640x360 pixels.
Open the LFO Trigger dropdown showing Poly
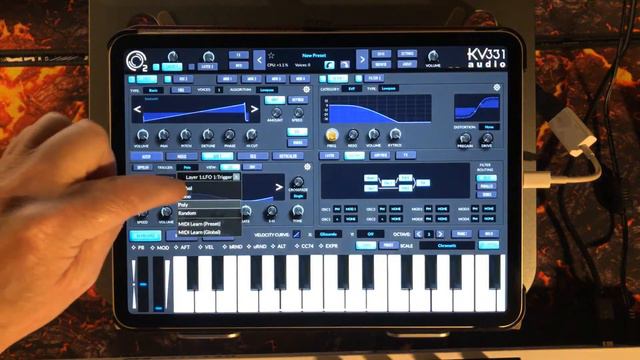point(187,167)
